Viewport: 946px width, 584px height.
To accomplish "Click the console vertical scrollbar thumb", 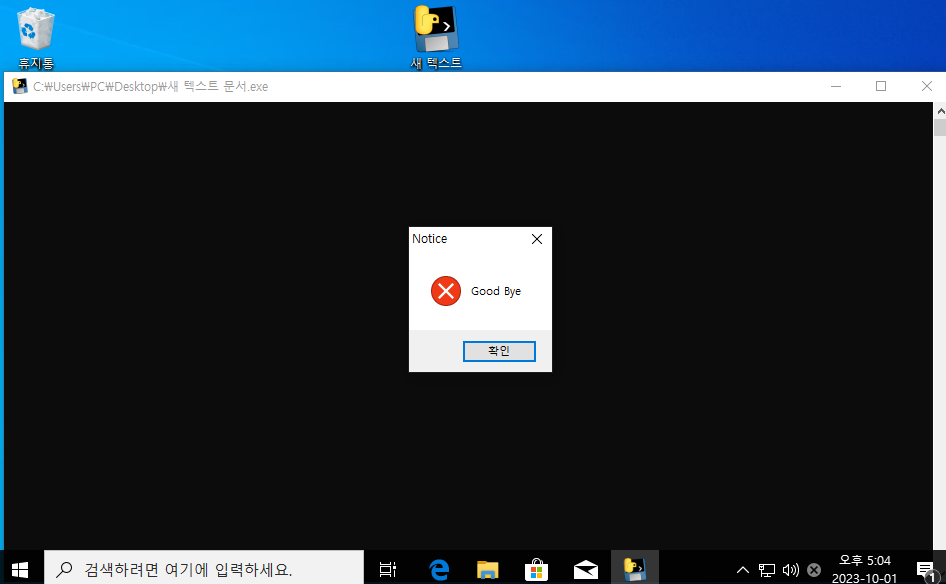I will [x=940, y=127].
